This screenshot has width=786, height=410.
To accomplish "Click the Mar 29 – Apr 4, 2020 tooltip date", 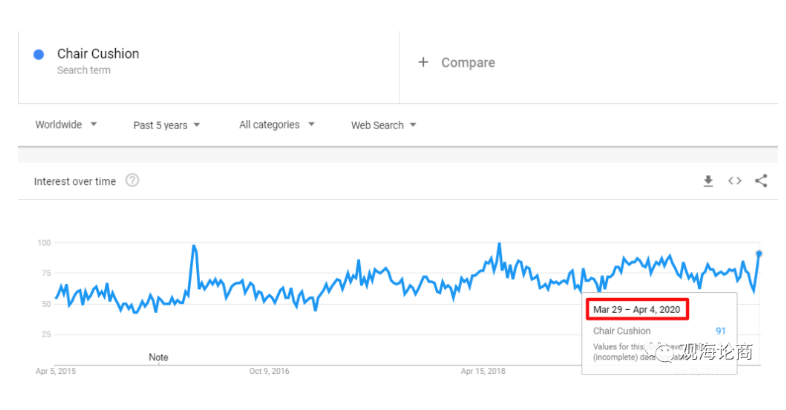I will (x=637, y=309).
